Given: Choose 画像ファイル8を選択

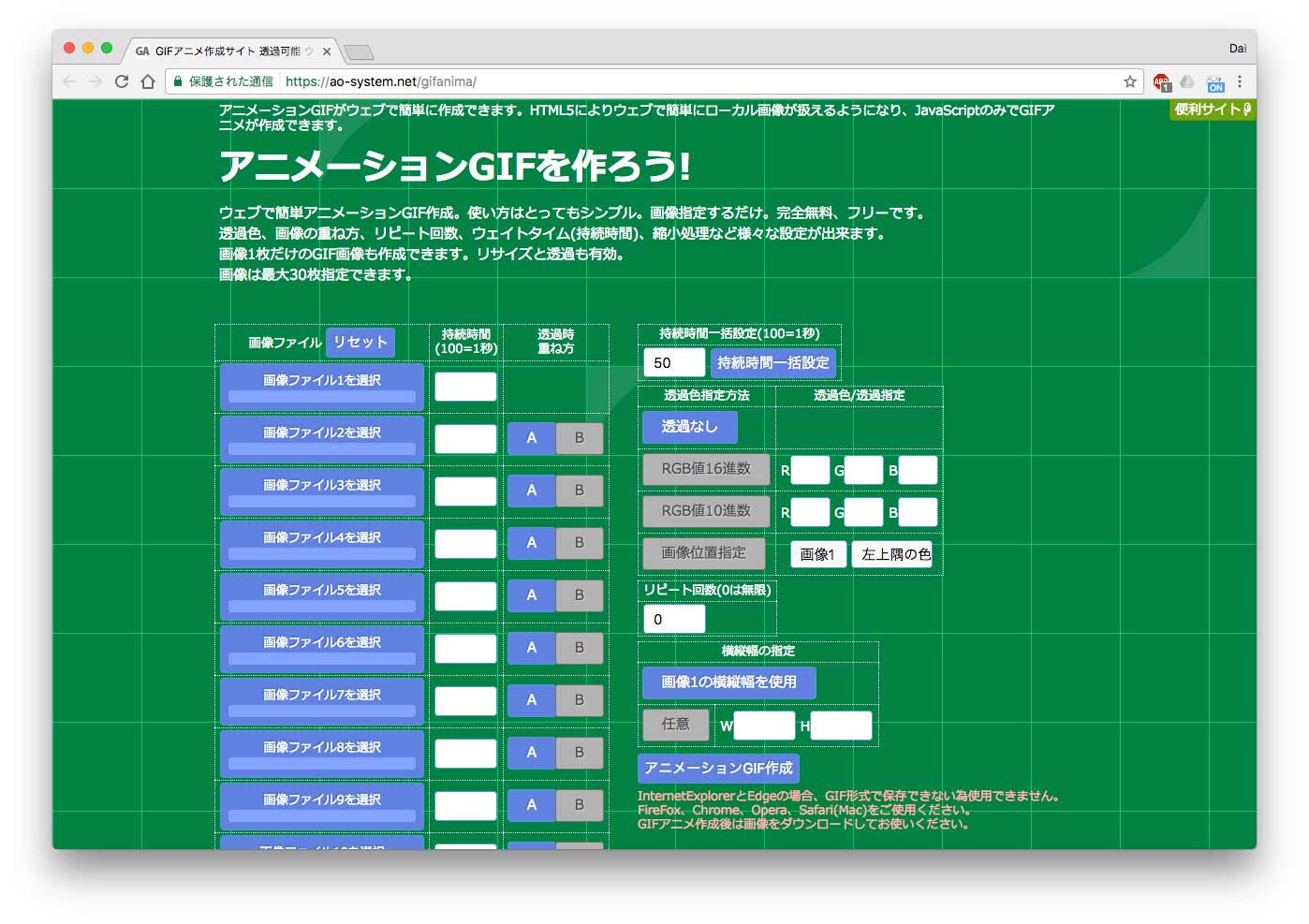Looking at the screenshot, I should (x=322, y=755).
